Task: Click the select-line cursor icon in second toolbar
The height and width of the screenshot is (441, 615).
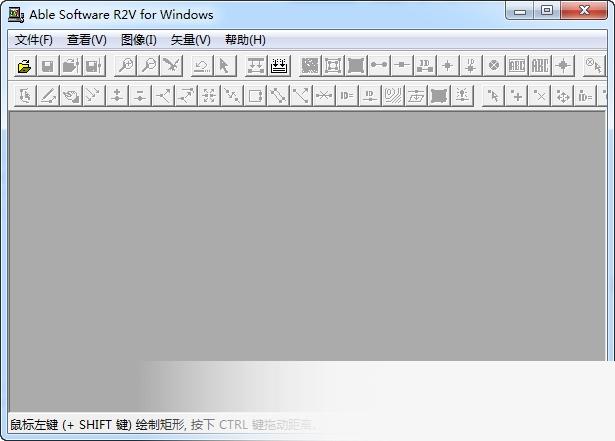Action: [25, 96]
